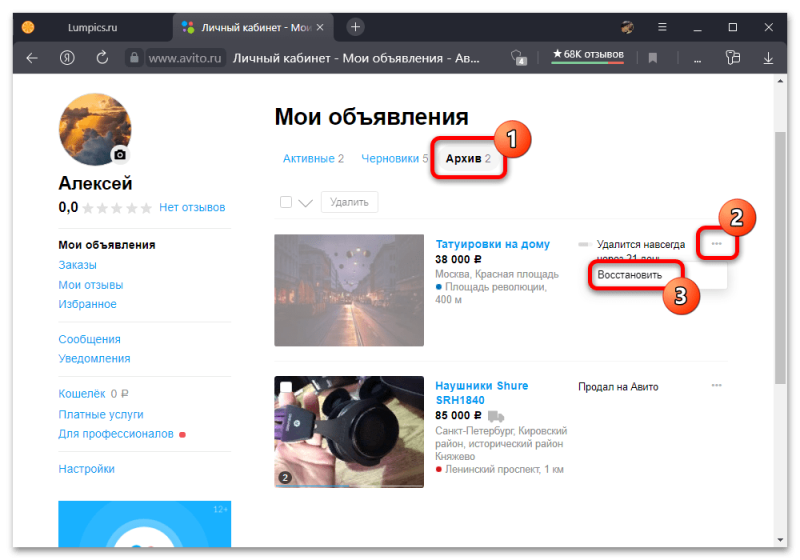Click the star rating next to 0,0
This screenshot has width=800, height=560.
(117, 208)
